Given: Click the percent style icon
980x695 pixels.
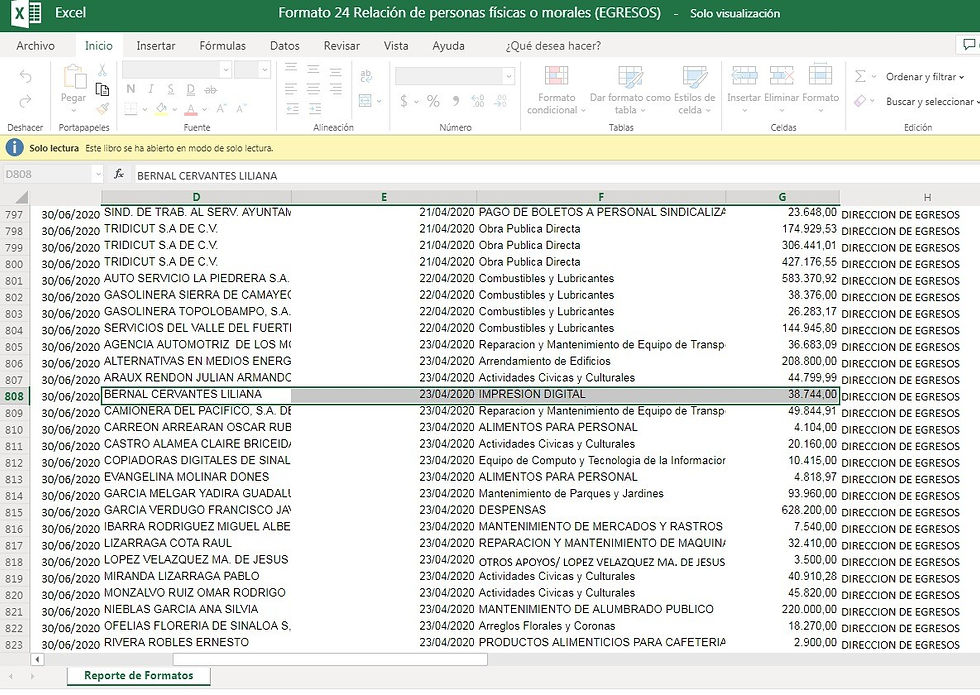Looking at the screenshot, I should click(x=433, y=101).
